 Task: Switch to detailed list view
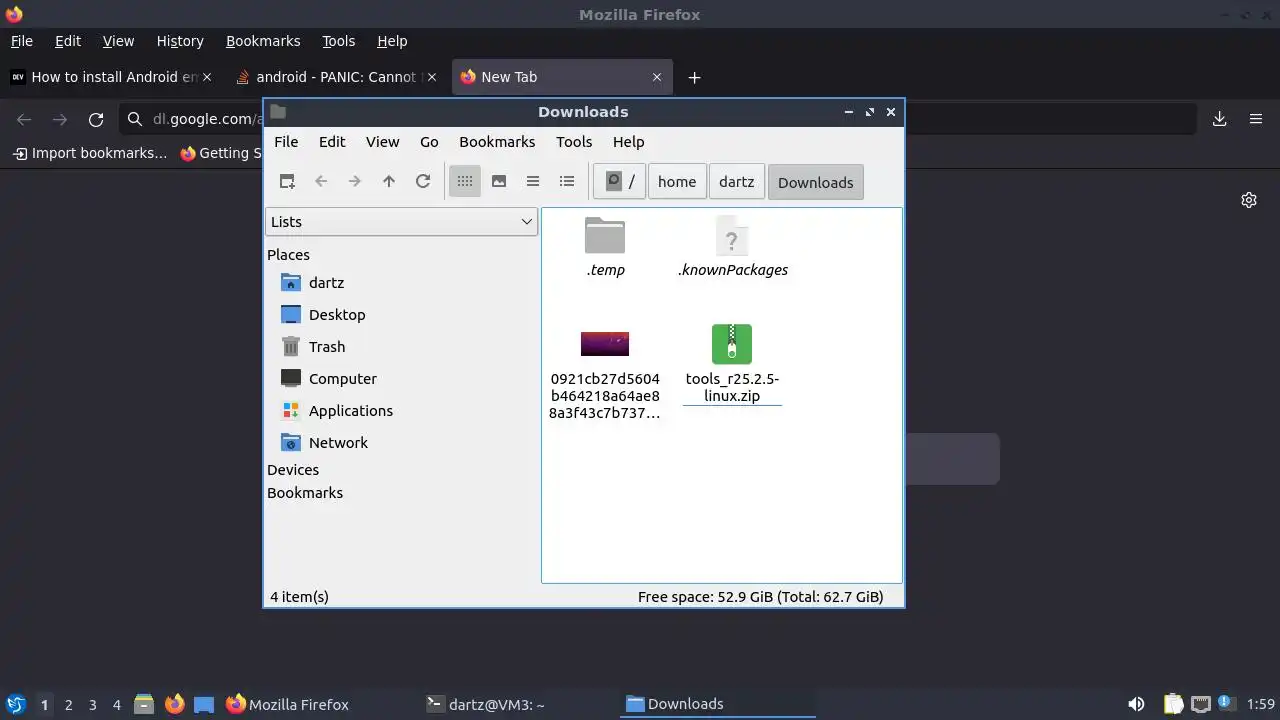click(567, 181)
